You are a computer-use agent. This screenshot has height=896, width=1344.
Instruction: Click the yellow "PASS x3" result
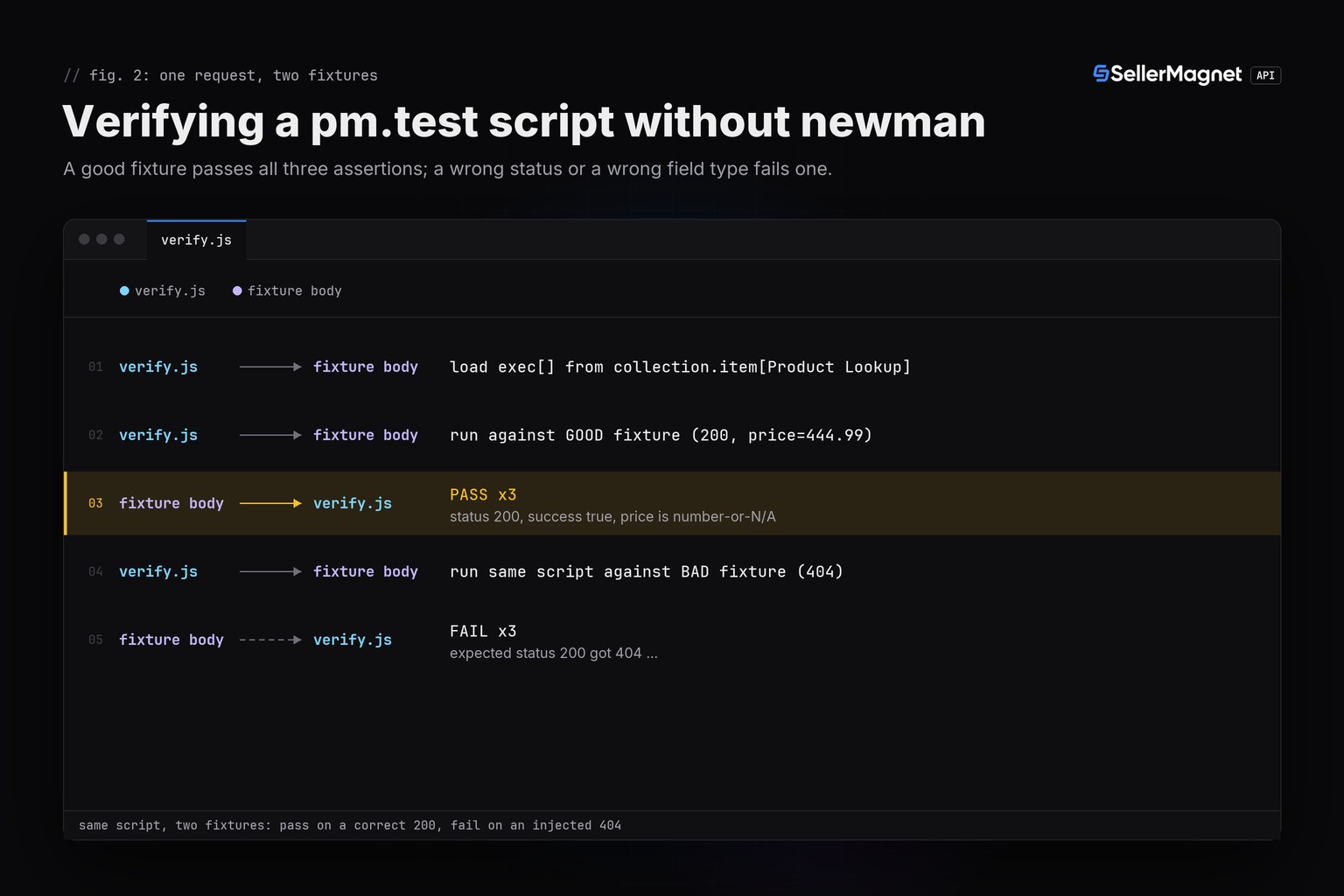[x=483, y=494]
